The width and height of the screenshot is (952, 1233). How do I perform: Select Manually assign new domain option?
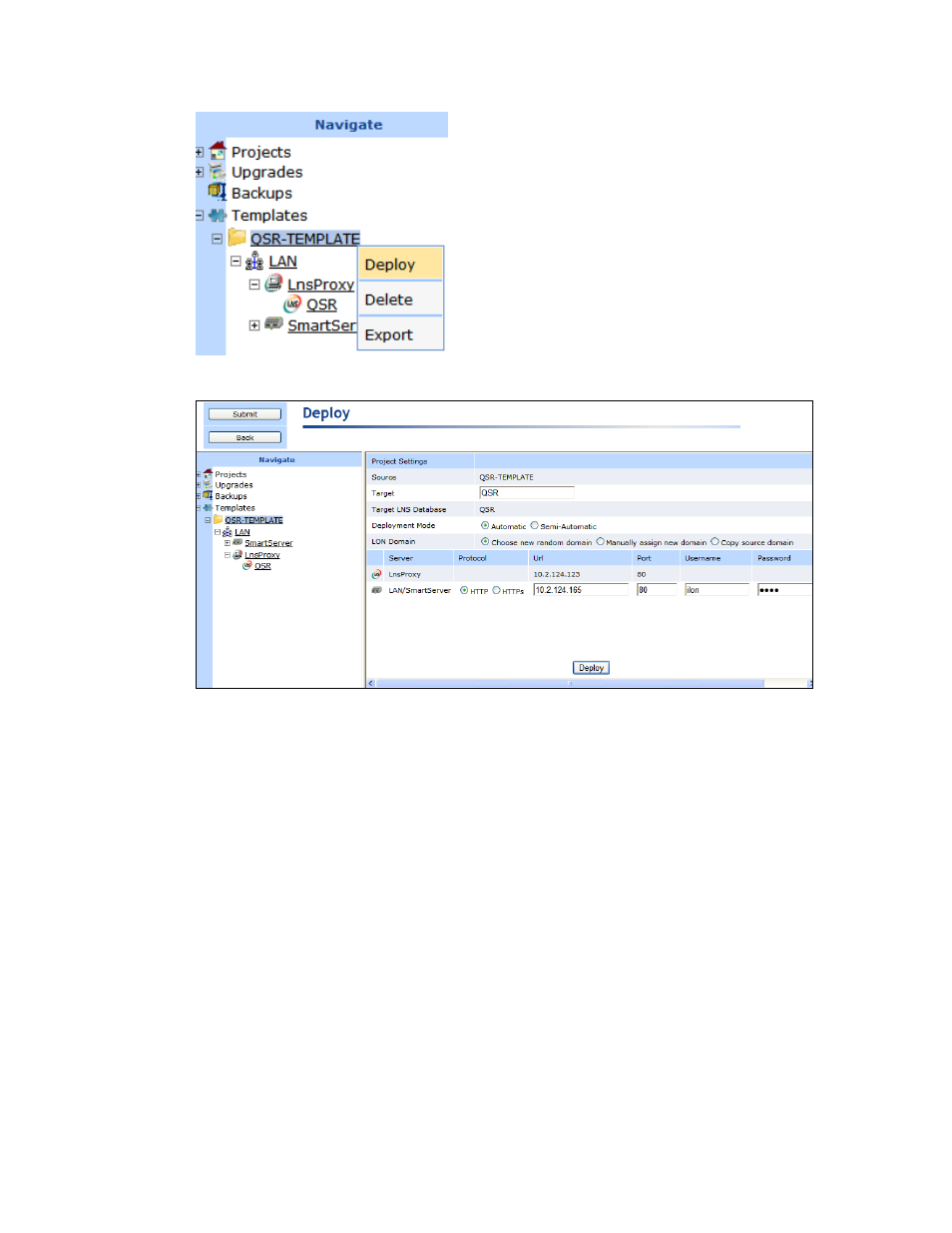[x=600, y=541]
